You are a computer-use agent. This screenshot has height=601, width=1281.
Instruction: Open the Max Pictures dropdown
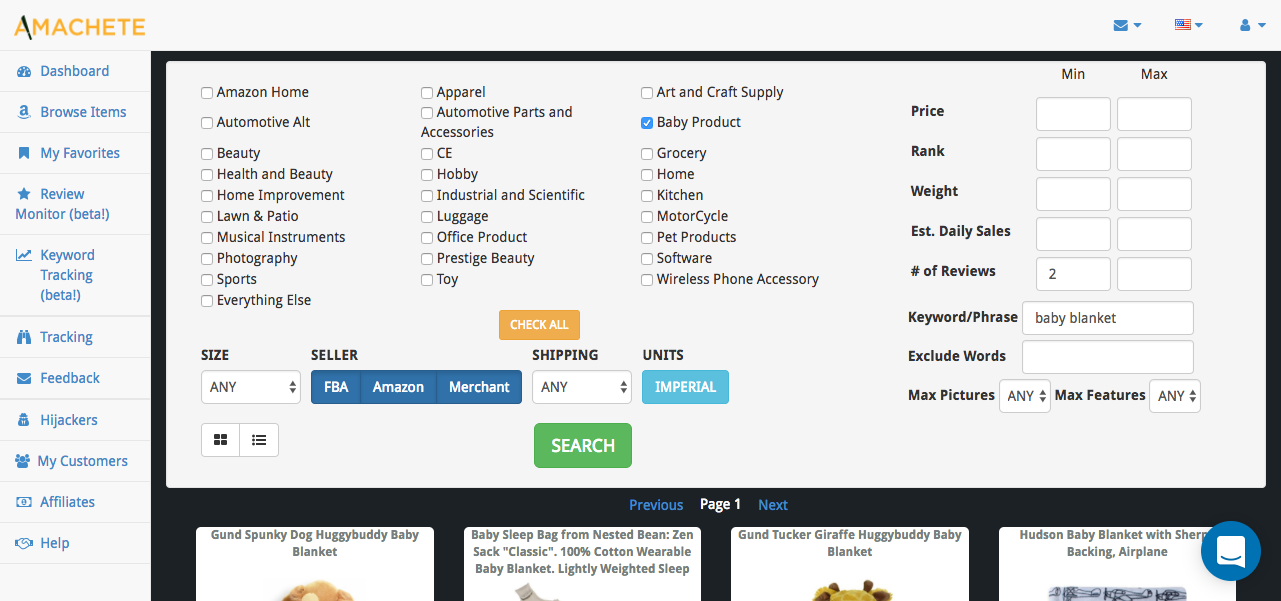coord(1025,396)
